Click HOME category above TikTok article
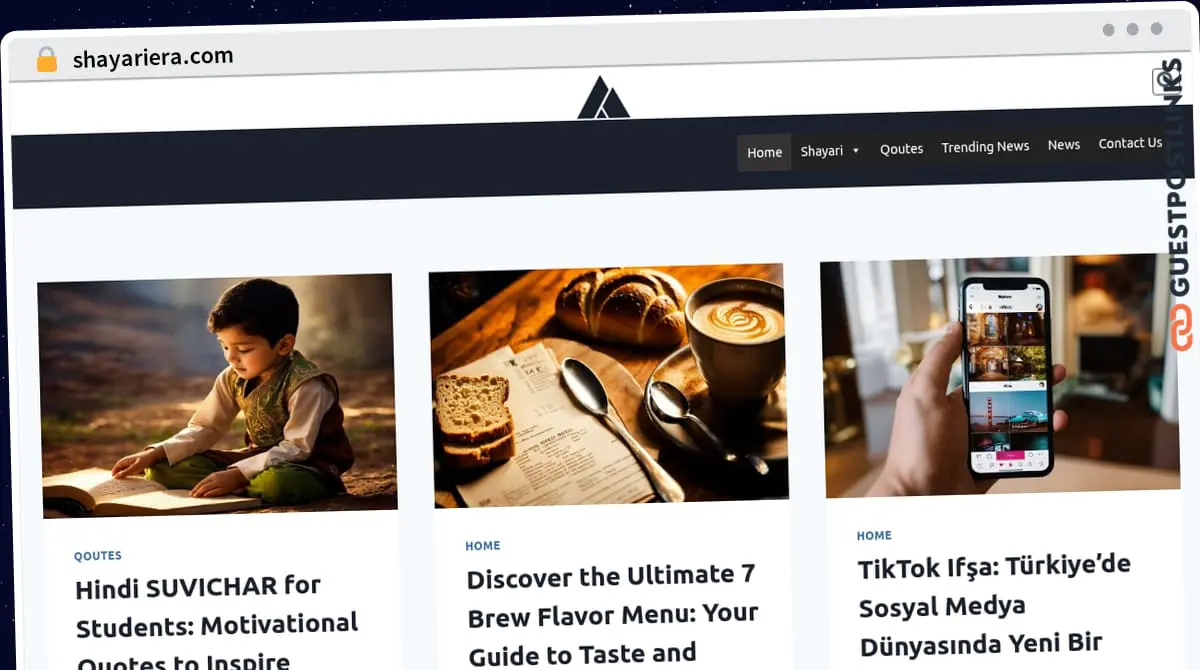 (x=874, y=536)
